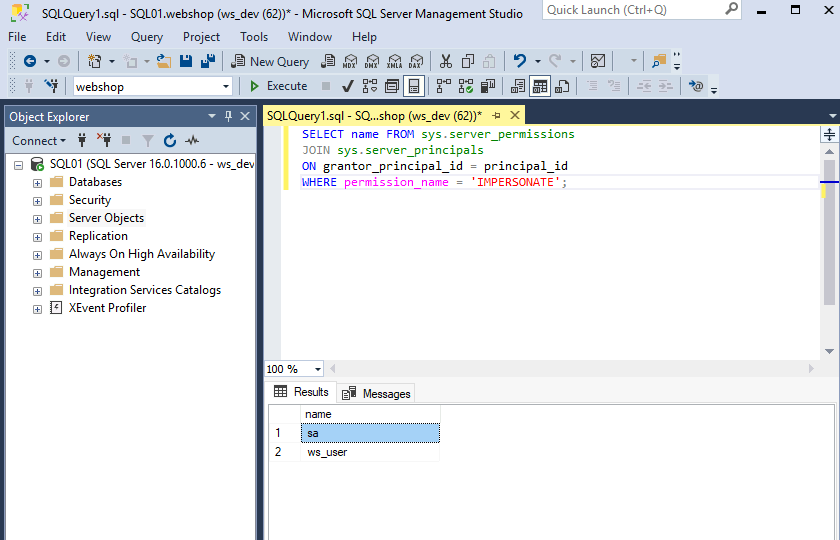This screenshot has height=540, width=840.
Task: Select the Integration Services Catalogs node
Action: [x=145, y=290]
